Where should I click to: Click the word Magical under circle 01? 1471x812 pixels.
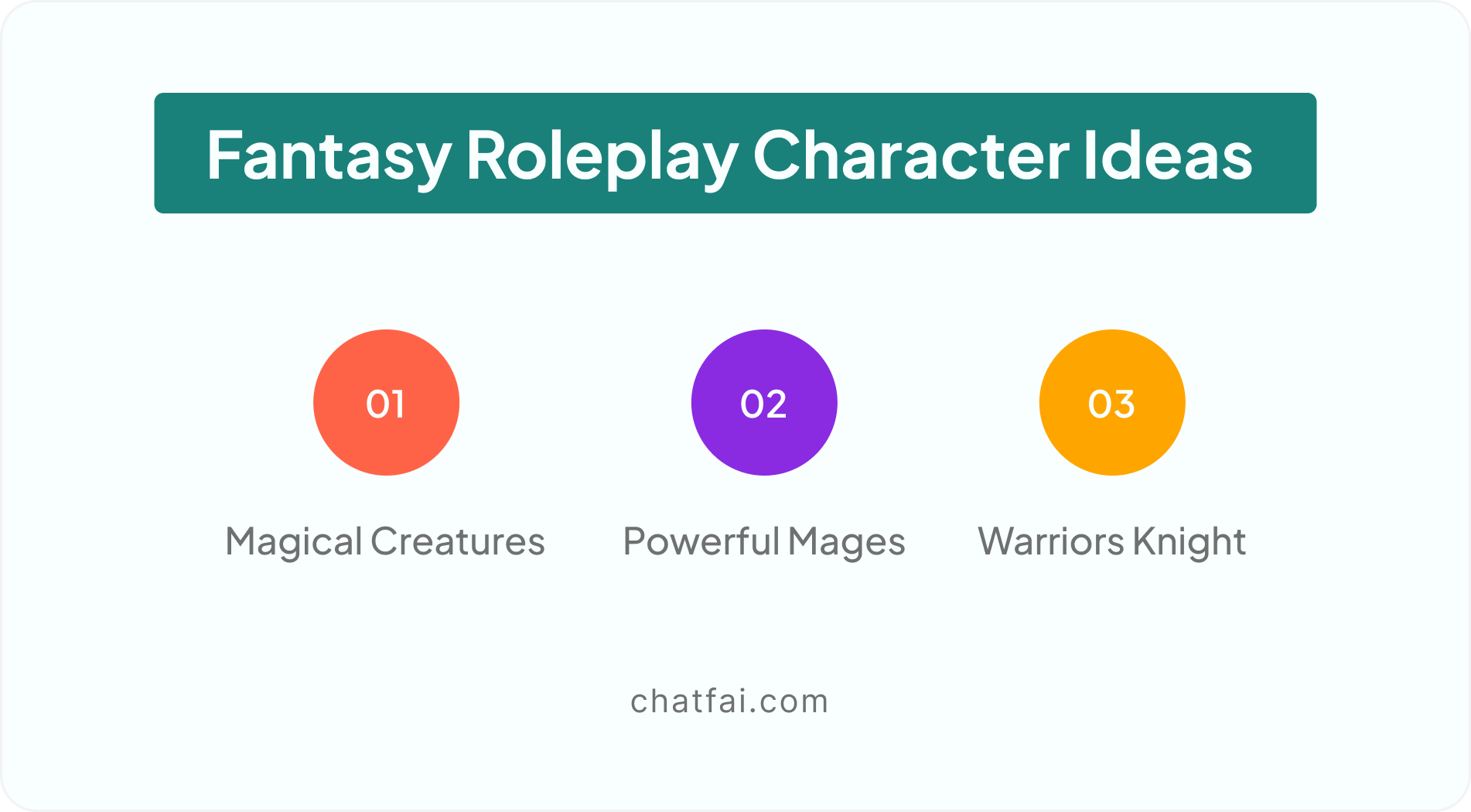point(294,542)
